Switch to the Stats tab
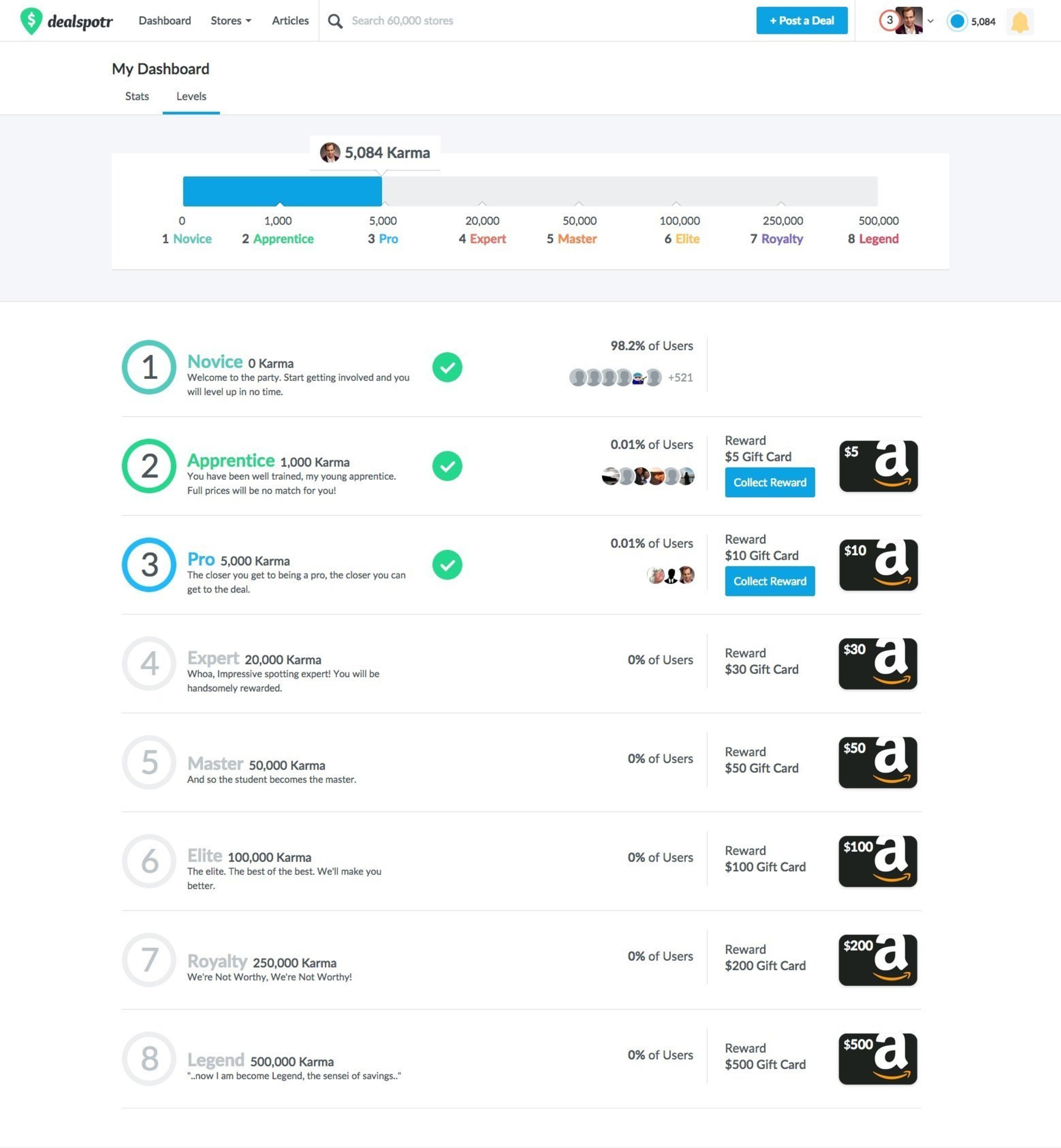Image resolution: width=1061 pixels, height=1148 pixels. (x=137, y=96)
